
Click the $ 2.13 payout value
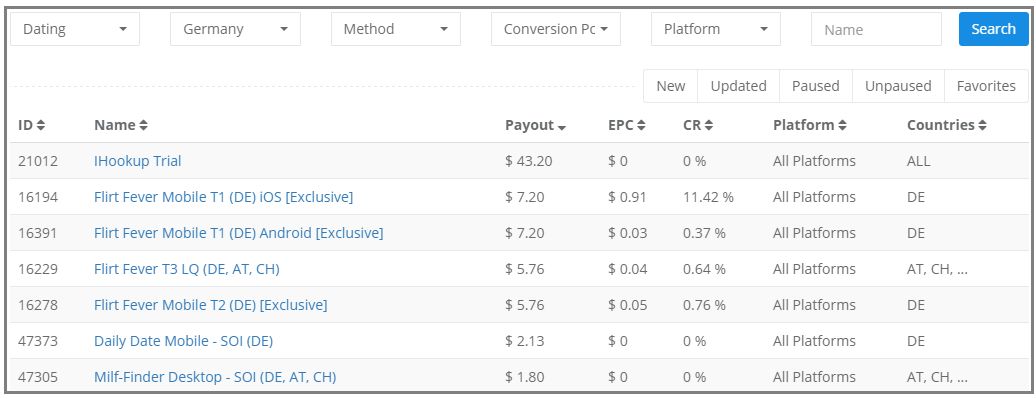[525, 341]
